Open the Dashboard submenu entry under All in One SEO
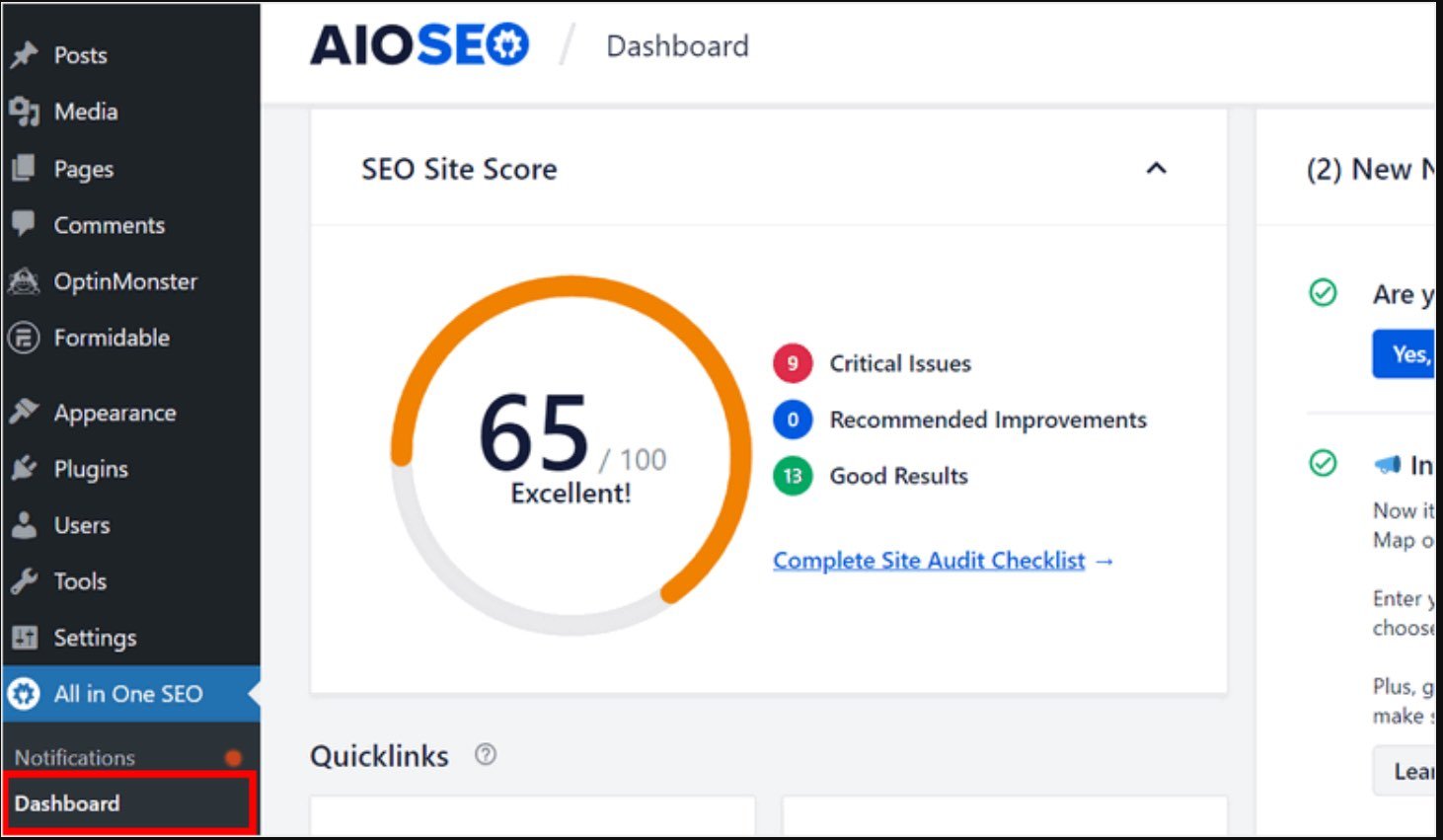1443x840 pixels. click(67, 803)
